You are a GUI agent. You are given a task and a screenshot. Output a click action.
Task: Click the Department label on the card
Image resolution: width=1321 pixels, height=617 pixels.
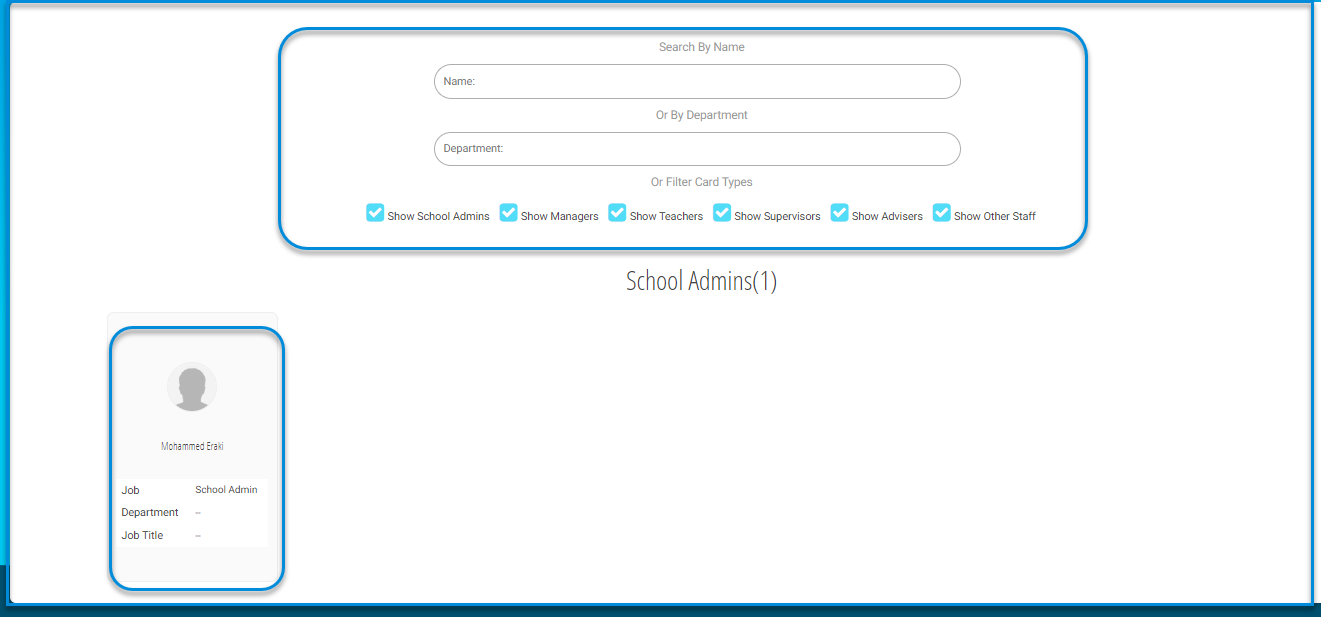(x=150, y=513)
